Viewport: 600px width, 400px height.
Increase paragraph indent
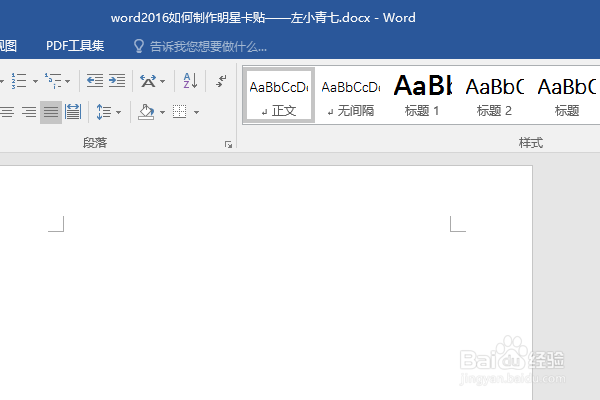(117, 81)
